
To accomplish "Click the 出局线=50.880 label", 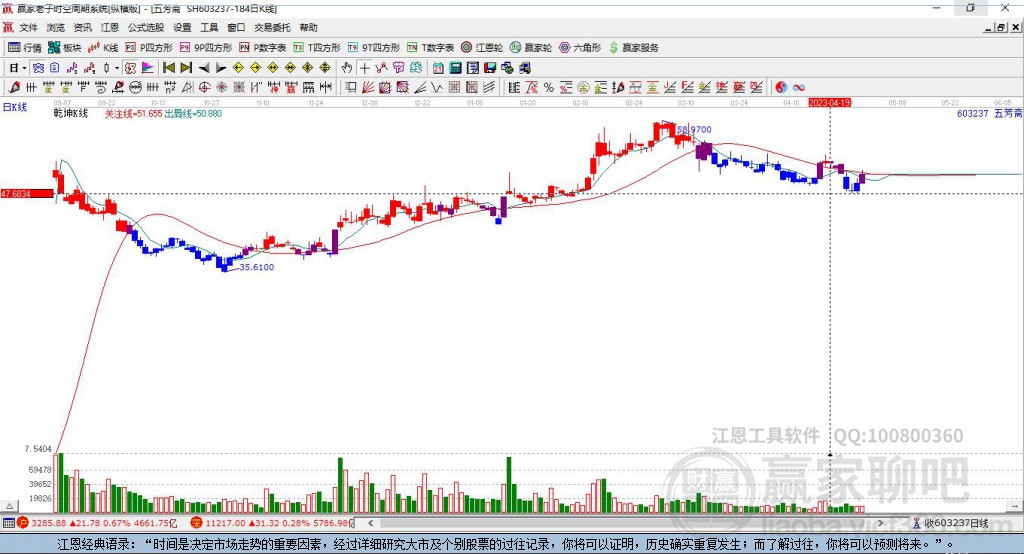I will 193,114.
